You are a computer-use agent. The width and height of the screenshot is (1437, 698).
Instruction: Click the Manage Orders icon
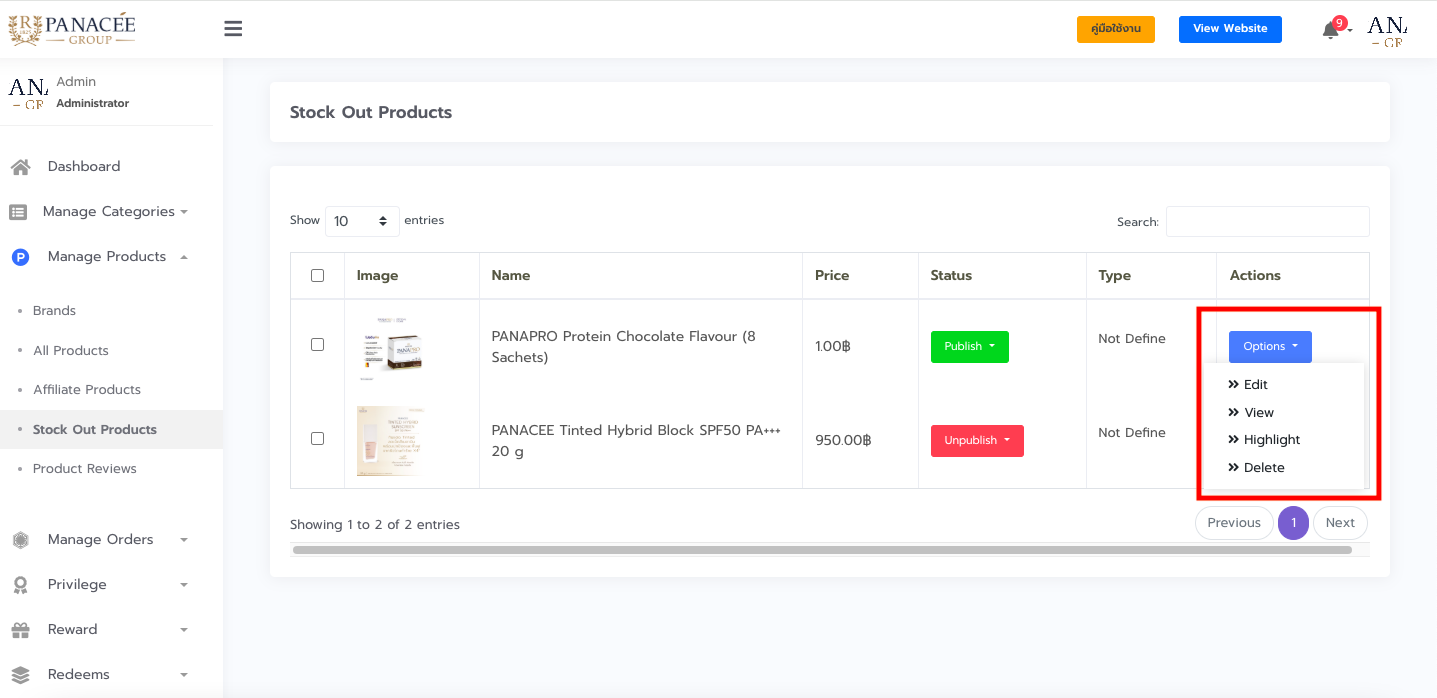(20, 540)
